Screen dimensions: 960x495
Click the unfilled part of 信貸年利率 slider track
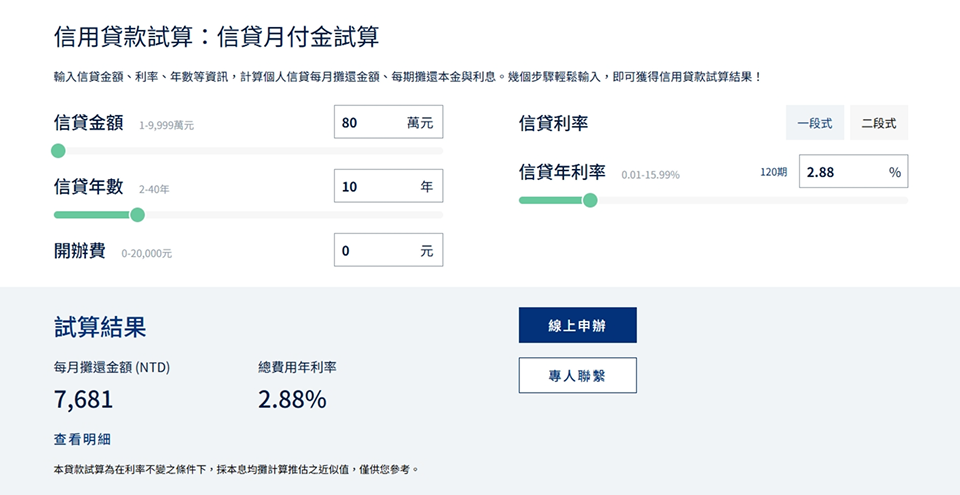(x=750, y=200)
